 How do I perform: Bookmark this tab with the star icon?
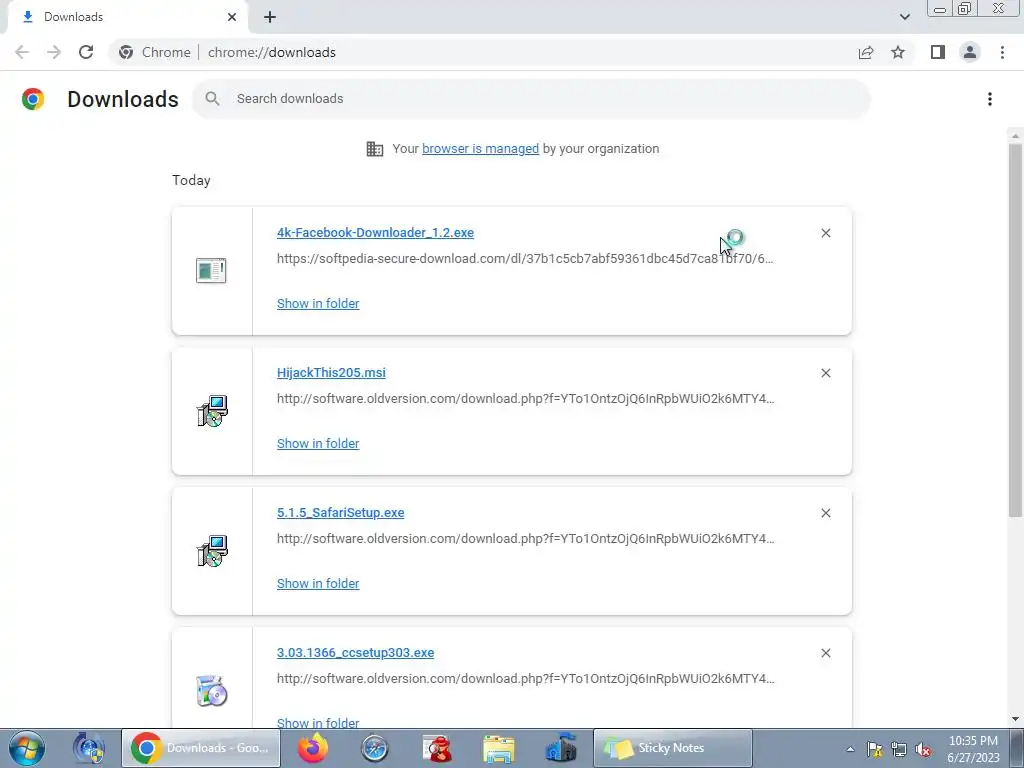click(898, 52)
